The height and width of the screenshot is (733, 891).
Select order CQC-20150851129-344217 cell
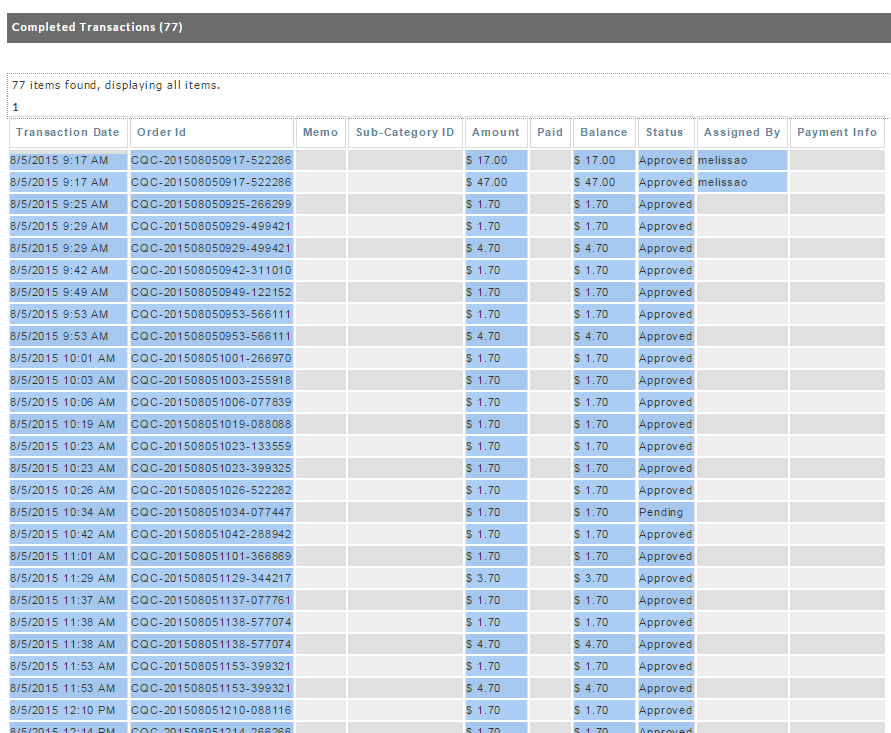click(211, 578)
